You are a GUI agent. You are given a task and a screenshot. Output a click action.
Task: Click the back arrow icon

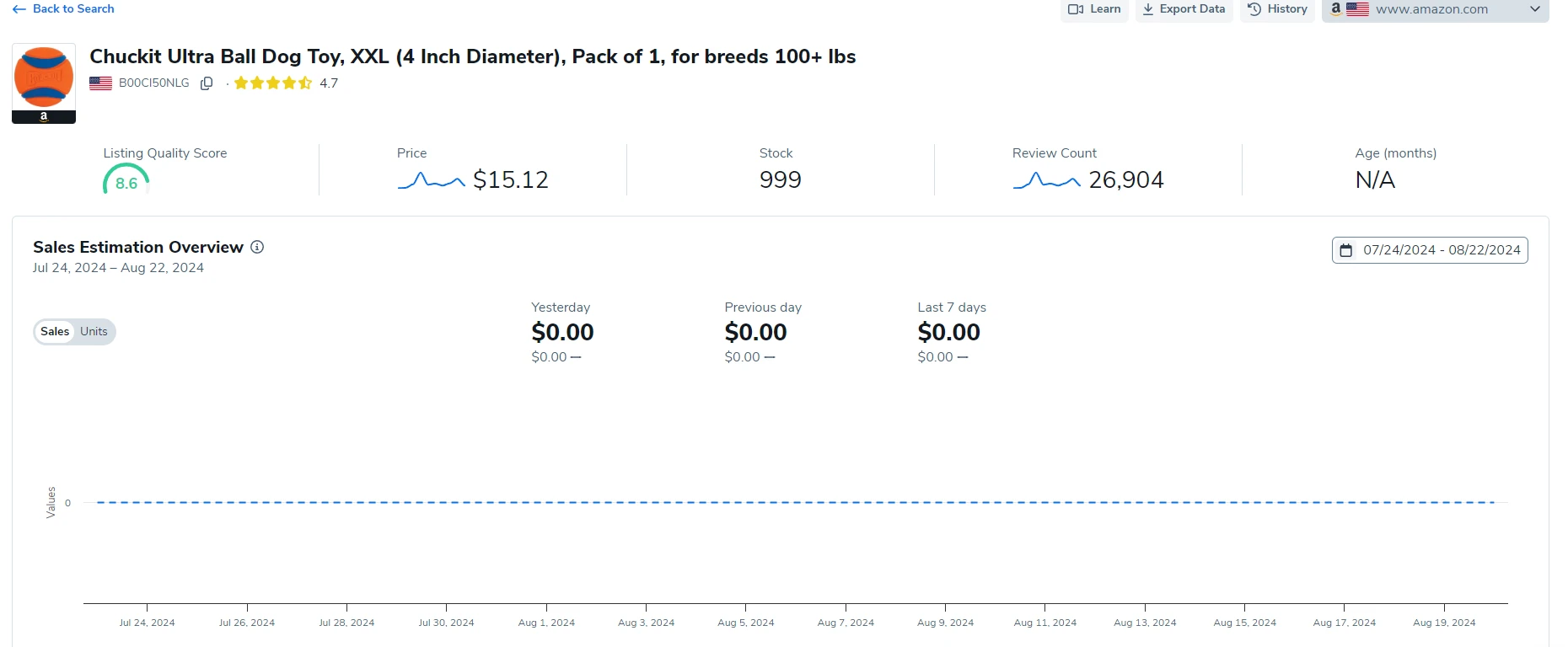coord(19,9)
